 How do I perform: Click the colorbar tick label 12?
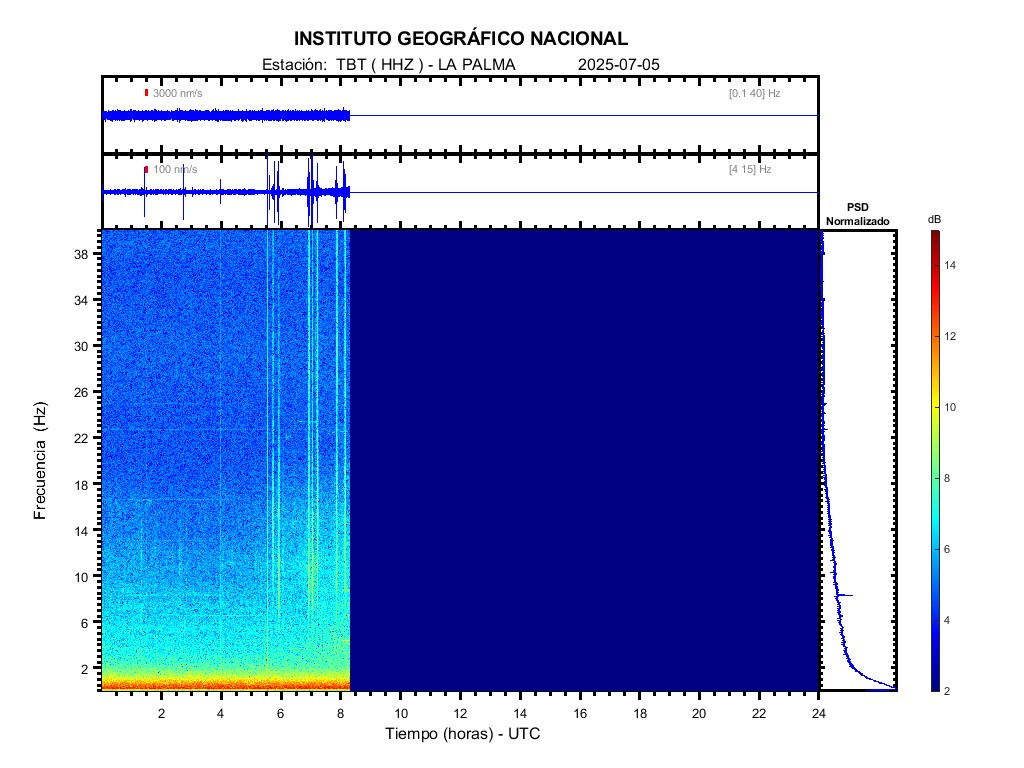pos(950,336)
